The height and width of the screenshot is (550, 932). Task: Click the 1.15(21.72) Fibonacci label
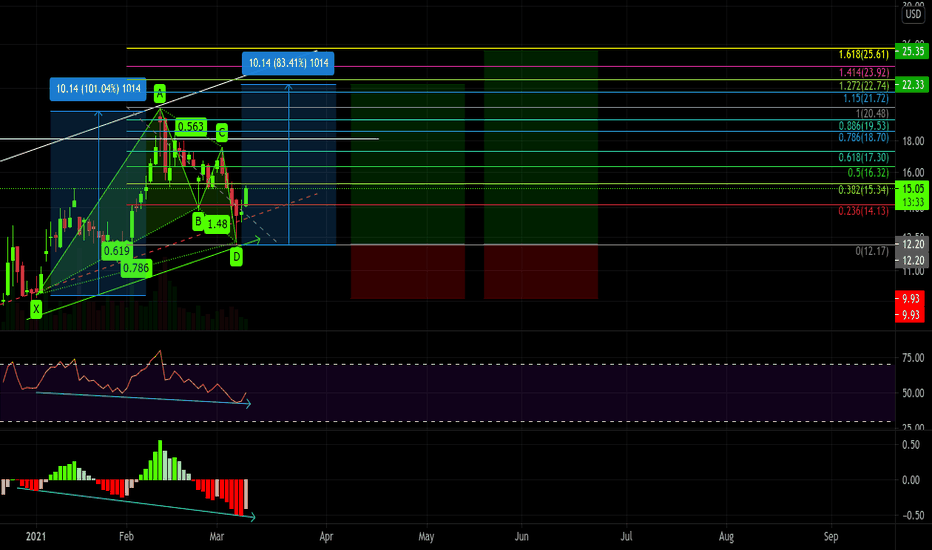click(x=865, y=98)
